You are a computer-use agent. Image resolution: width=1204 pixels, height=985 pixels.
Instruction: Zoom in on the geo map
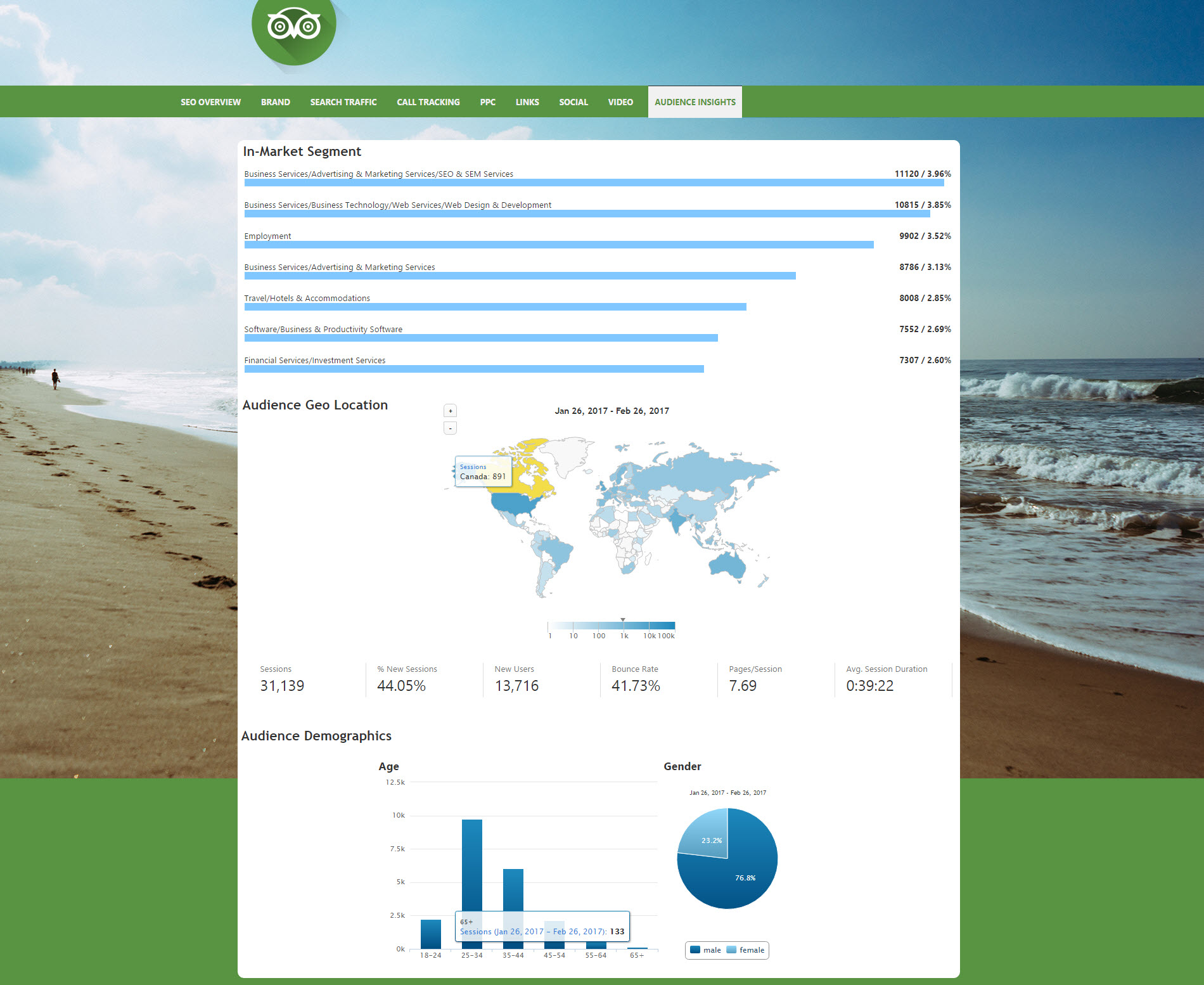click(x=450, y=411)
